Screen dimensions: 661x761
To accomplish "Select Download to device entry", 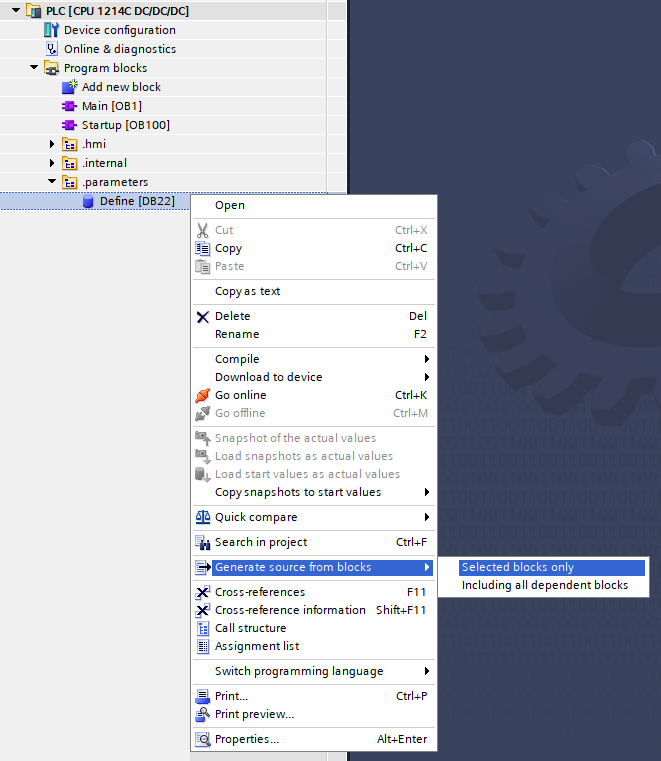I will pos(314,377).
